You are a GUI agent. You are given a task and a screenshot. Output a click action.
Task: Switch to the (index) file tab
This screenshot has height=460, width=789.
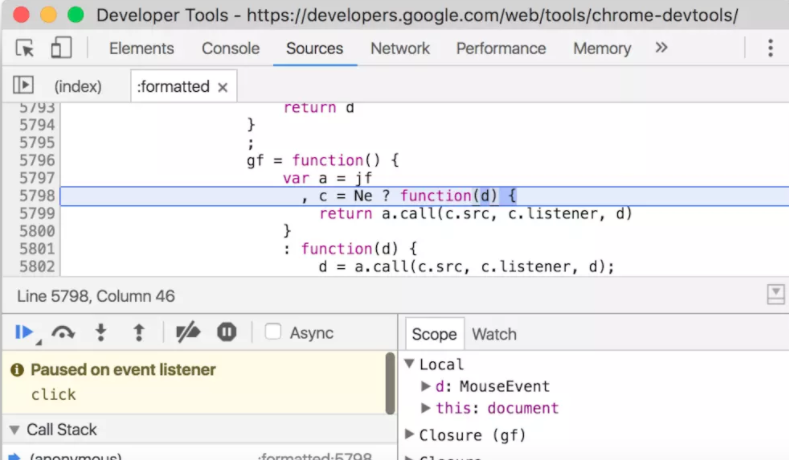78,87
